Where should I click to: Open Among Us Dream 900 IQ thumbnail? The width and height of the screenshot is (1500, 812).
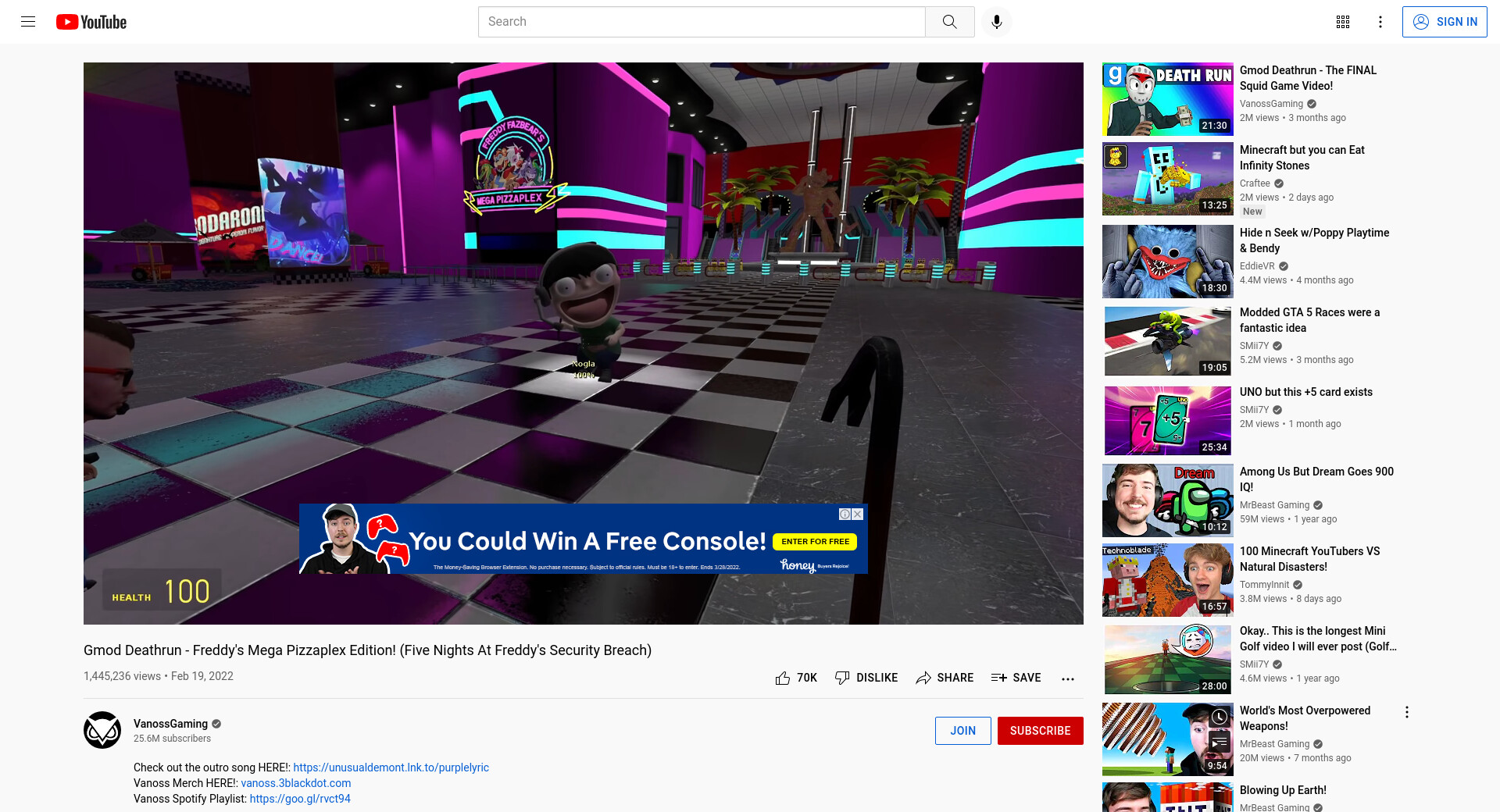tap(1168, 500)
